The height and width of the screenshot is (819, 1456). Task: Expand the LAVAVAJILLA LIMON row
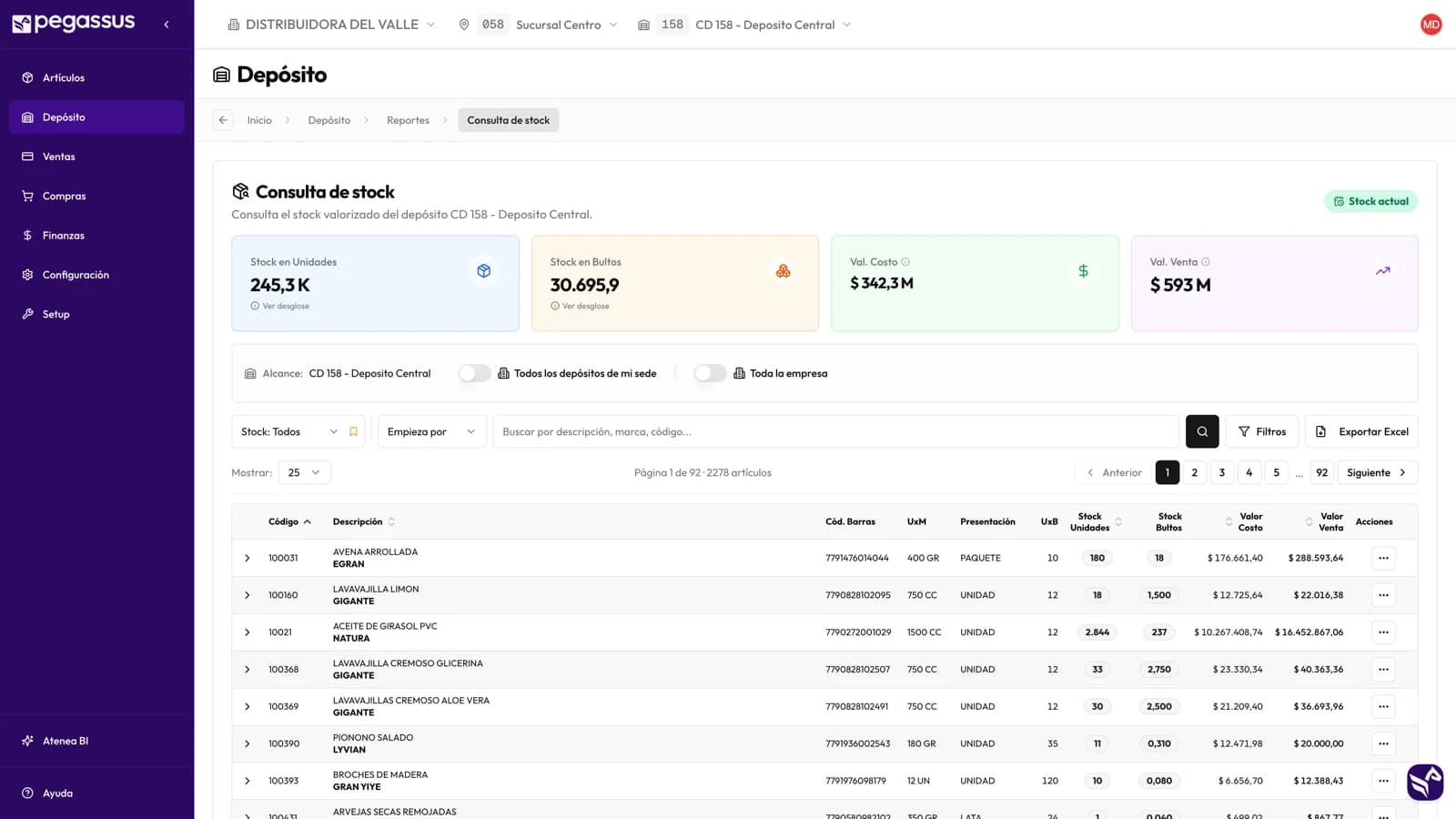247,595
